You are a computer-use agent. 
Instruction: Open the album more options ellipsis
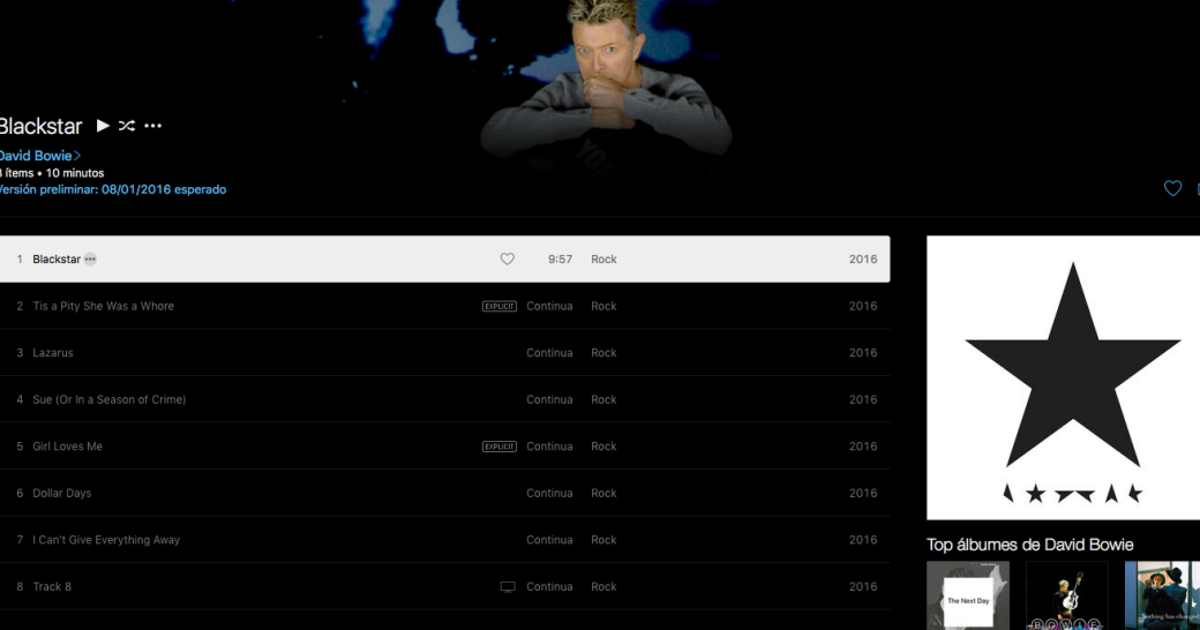(153, 126)
